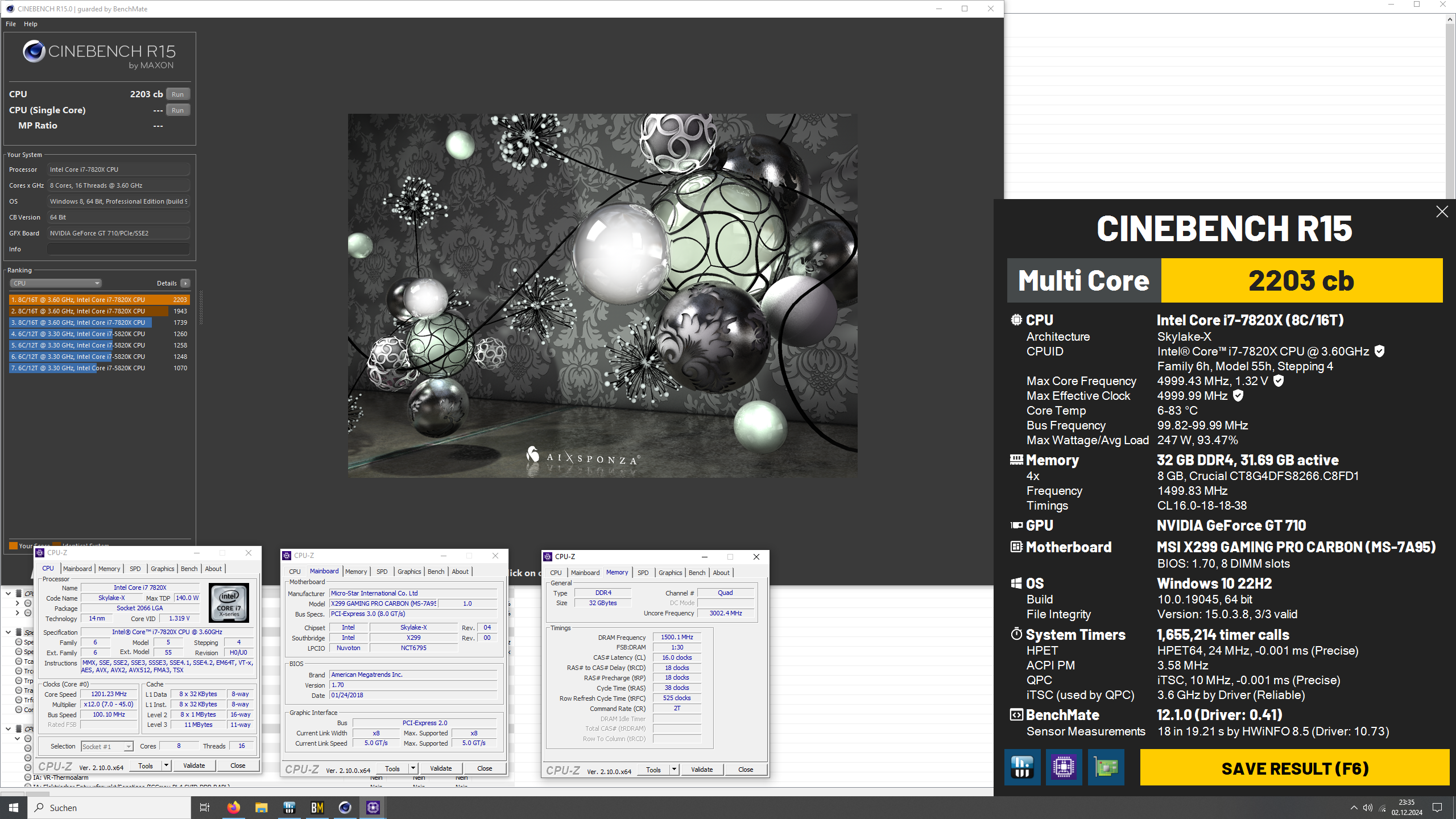Click the Details label in Ranking
This screenshot has width=1456, height=819.
tap(167, 283)
